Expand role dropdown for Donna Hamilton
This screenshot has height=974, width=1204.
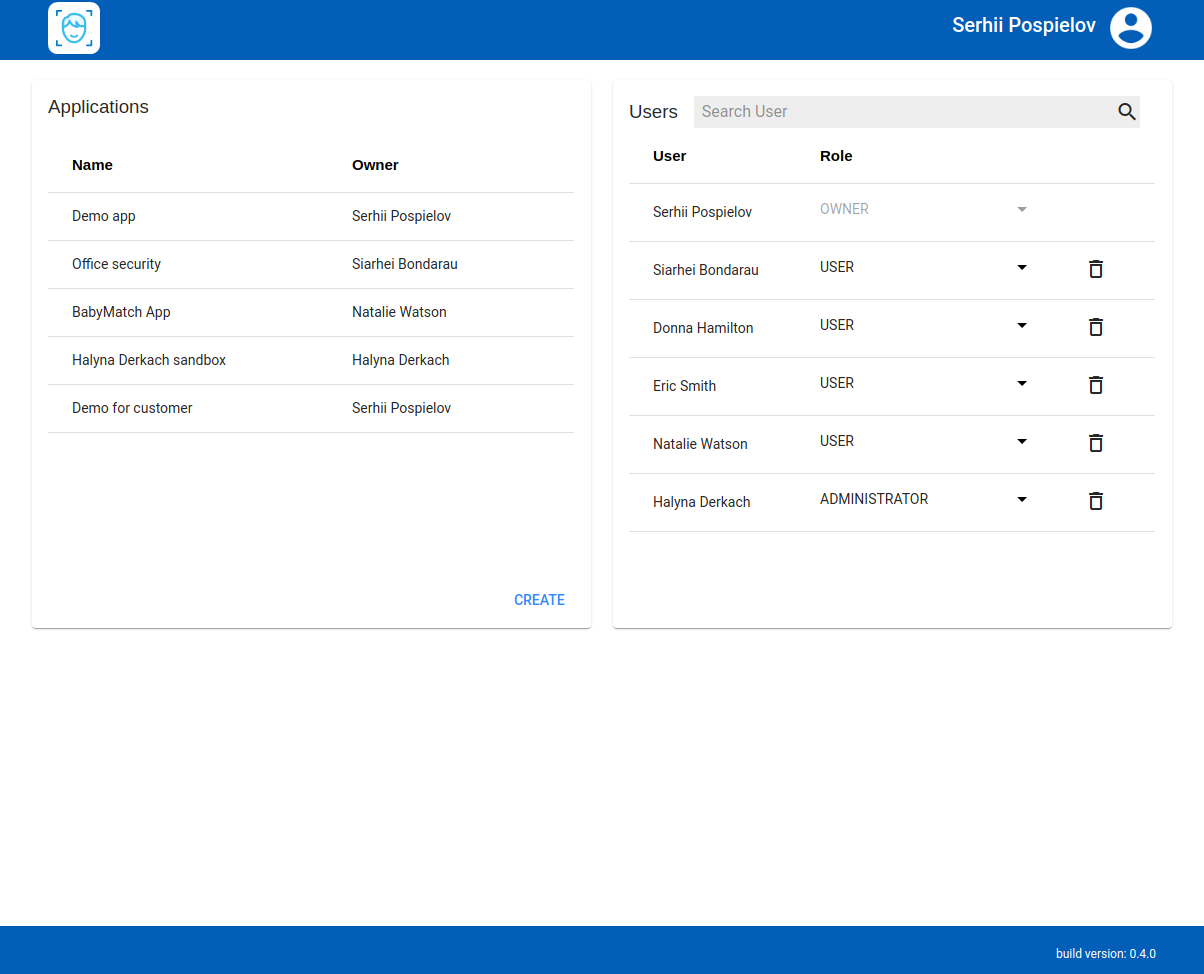coord(924,326)
